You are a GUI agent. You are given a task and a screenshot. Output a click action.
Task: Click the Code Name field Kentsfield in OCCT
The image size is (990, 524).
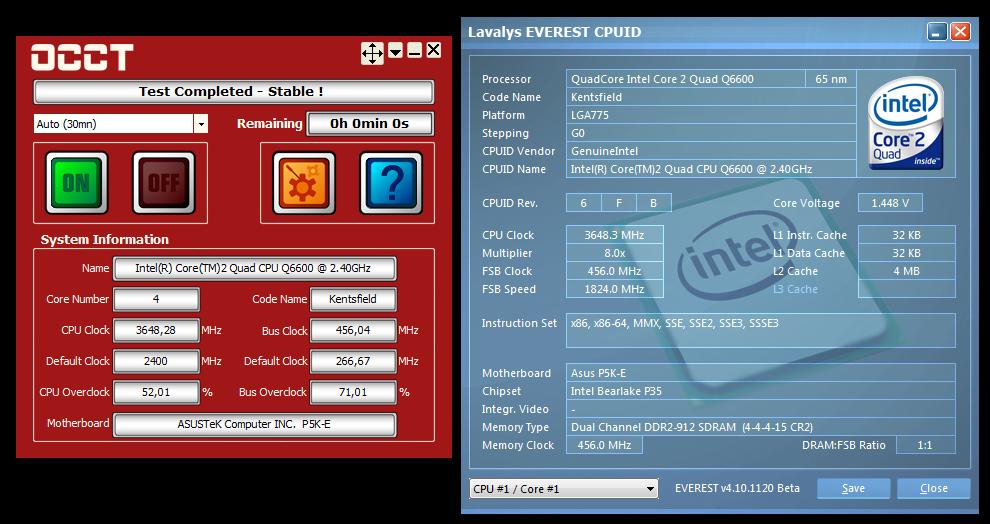coord(353,299)
